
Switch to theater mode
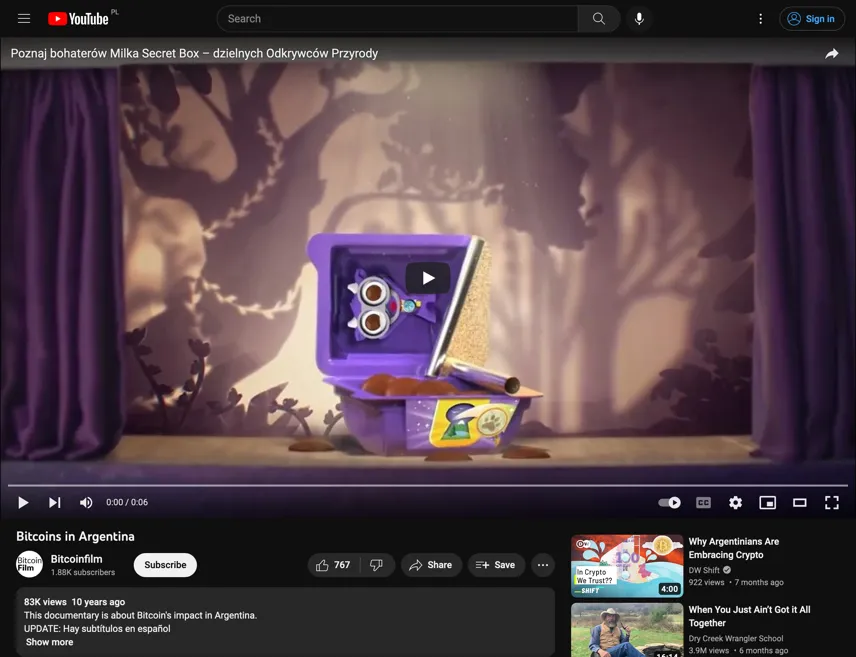coord(800,502)
